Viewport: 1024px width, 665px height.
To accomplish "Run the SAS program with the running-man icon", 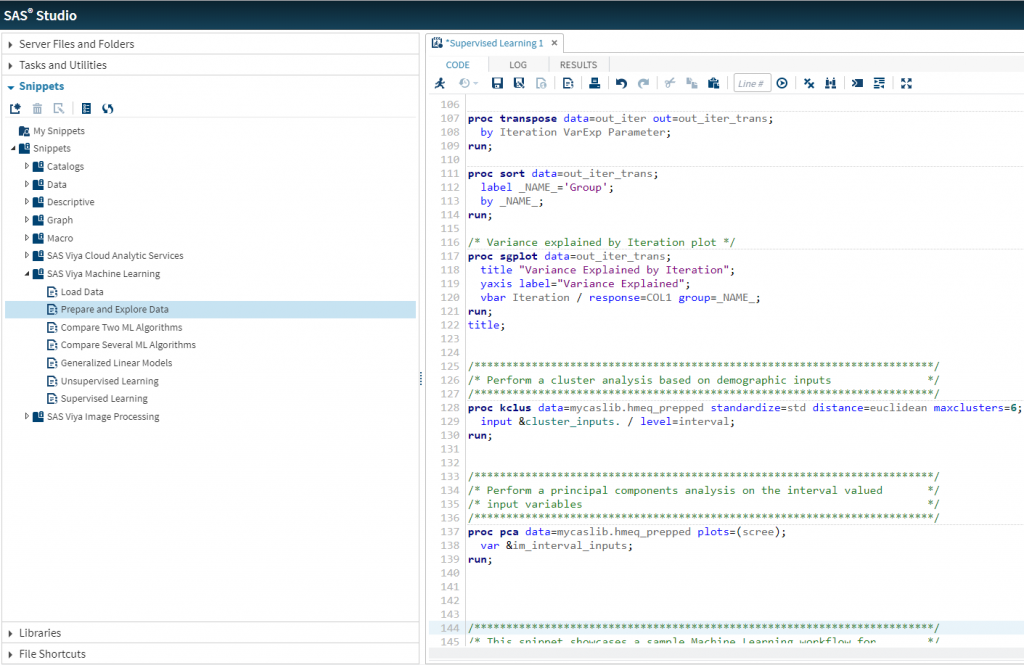I will (x=440, y=83).
